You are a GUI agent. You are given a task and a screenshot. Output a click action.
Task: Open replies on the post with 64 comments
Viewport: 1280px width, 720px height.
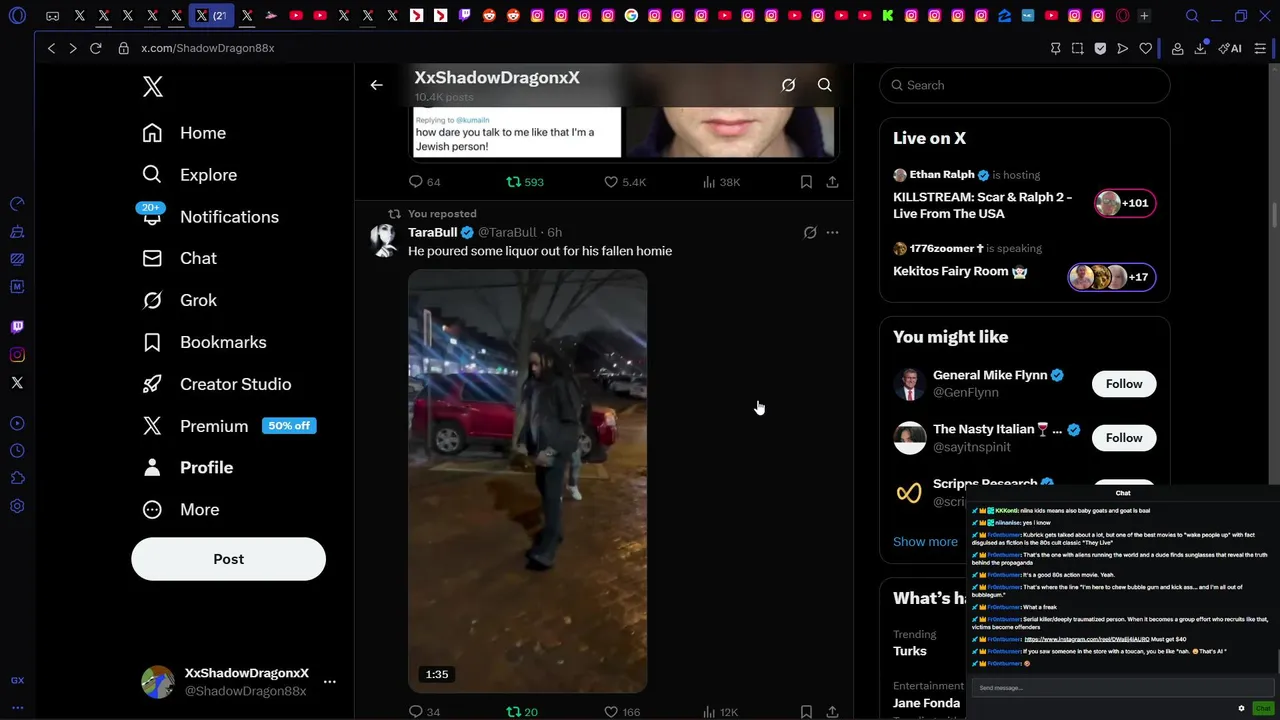(424, 182)
